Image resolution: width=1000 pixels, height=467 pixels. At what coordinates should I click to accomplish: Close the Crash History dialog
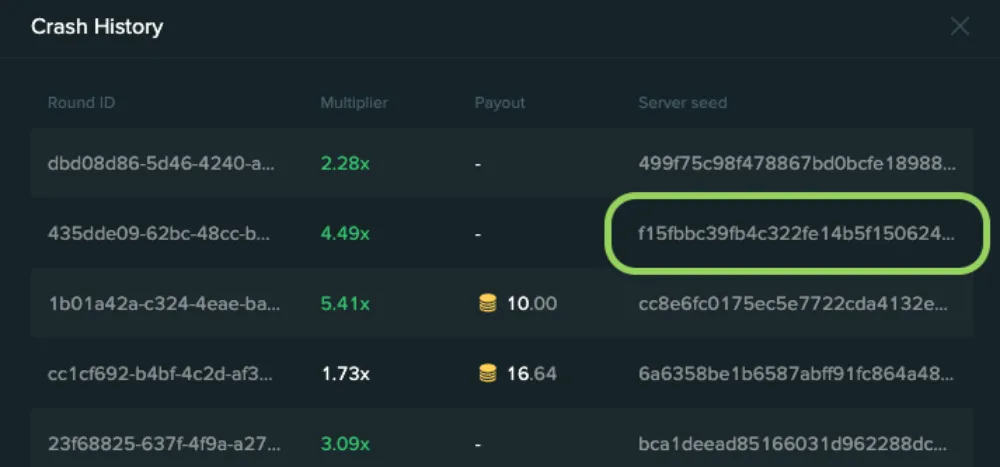coord(960,27)
